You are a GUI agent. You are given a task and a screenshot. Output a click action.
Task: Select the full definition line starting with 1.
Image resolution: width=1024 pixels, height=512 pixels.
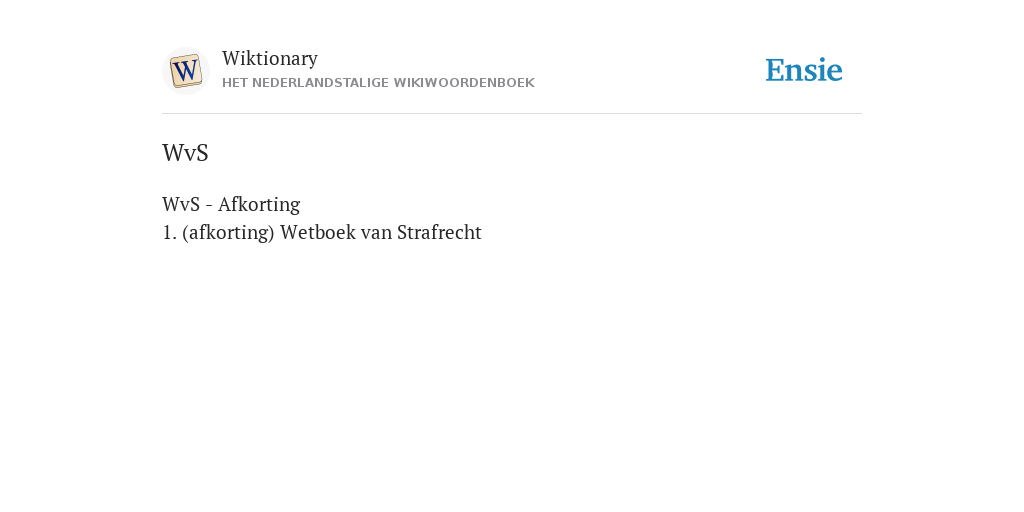point(322,232)
